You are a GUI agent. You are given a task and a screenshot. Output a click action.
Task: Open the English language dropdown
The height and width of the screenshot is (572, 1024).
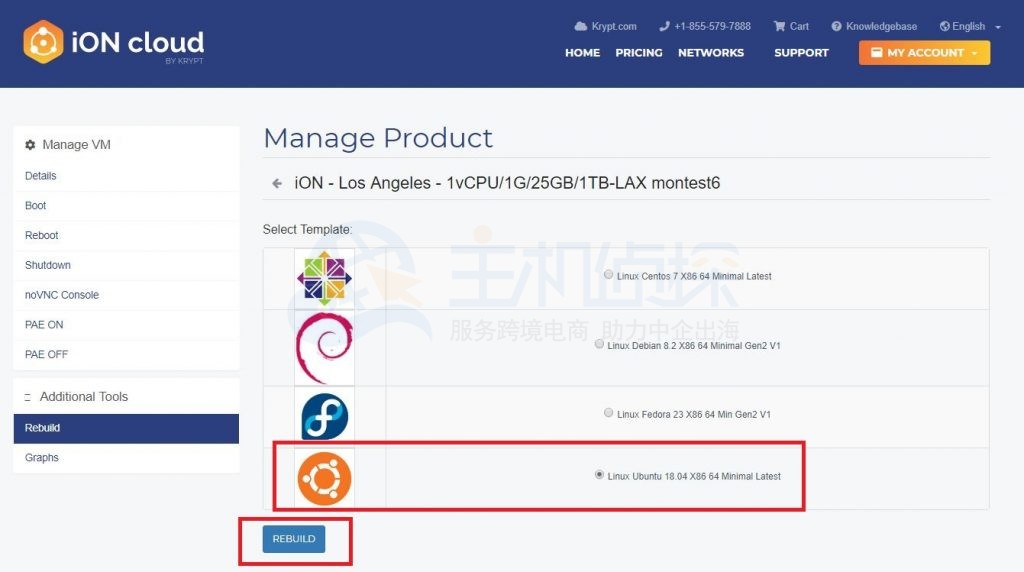coord(970,26)
